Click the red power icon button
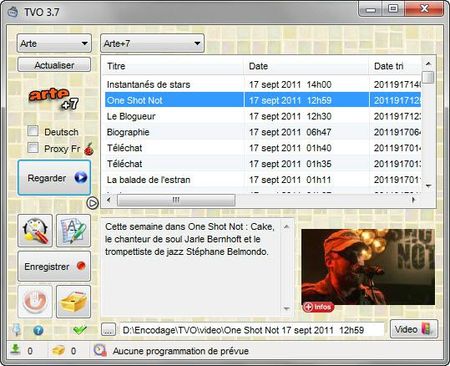Image resolution: width=450 pixels, height=366 pixels. pyautogui.click(x=35, y=301)
